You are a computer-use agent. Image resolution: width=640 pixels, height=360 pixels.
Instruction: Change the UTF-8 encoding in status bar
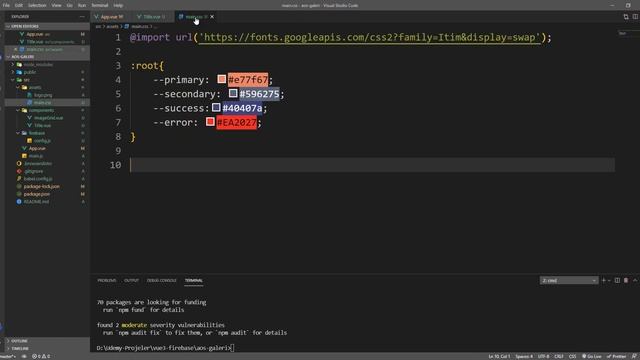click(543, 357)
